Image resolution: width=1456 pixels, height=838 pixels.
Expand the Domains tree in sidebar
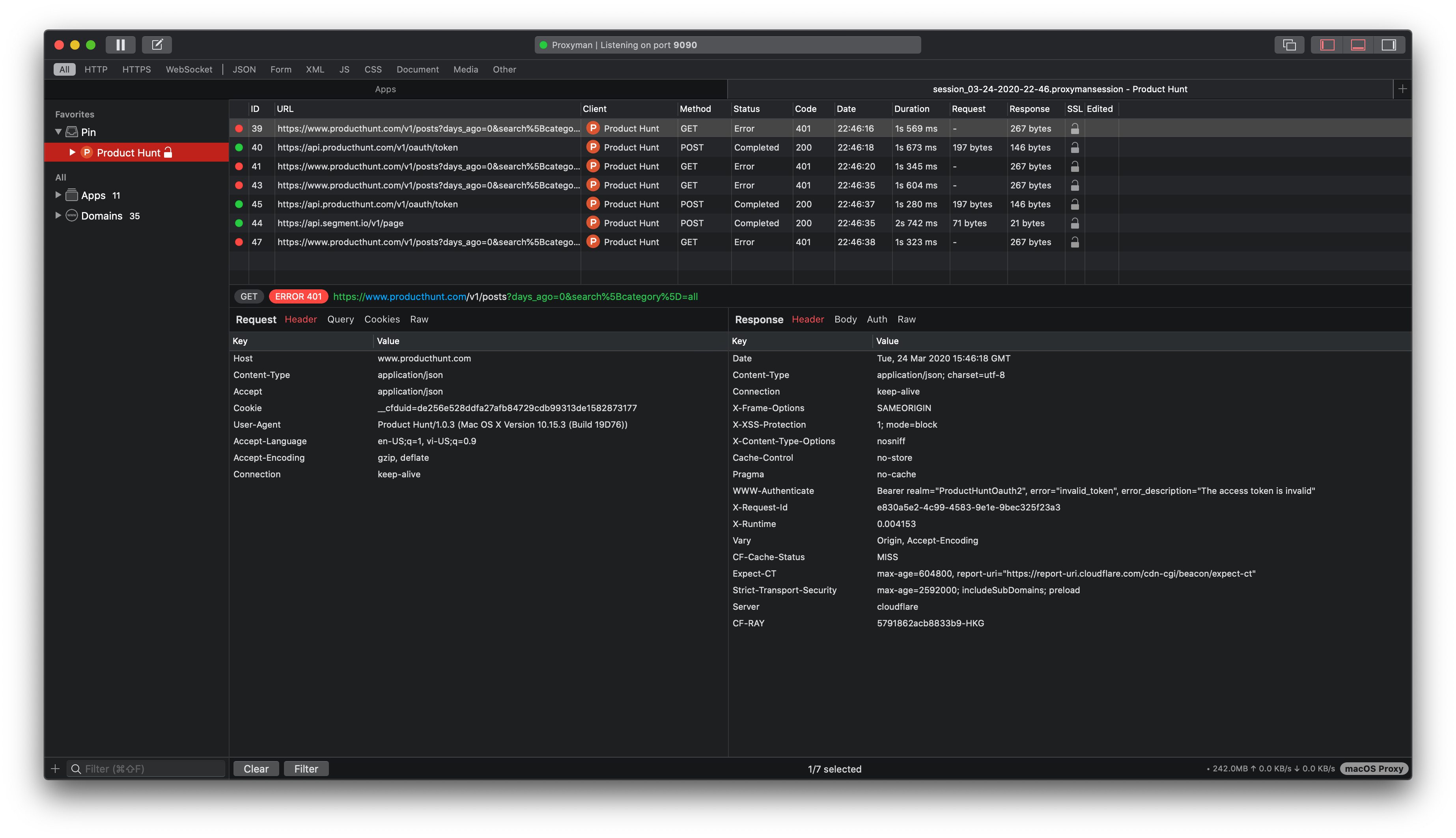pos(58,216)
